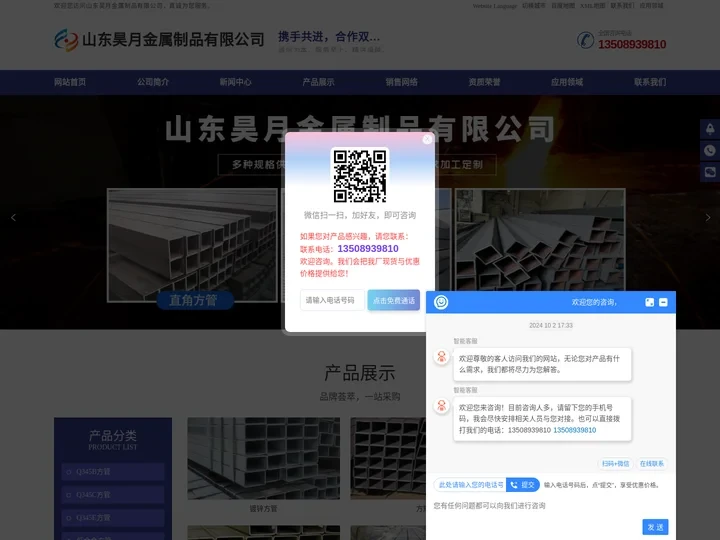Show the next banner slide arrow
The height and width of the screenshot is (540, 720).
tap(708, 218)
